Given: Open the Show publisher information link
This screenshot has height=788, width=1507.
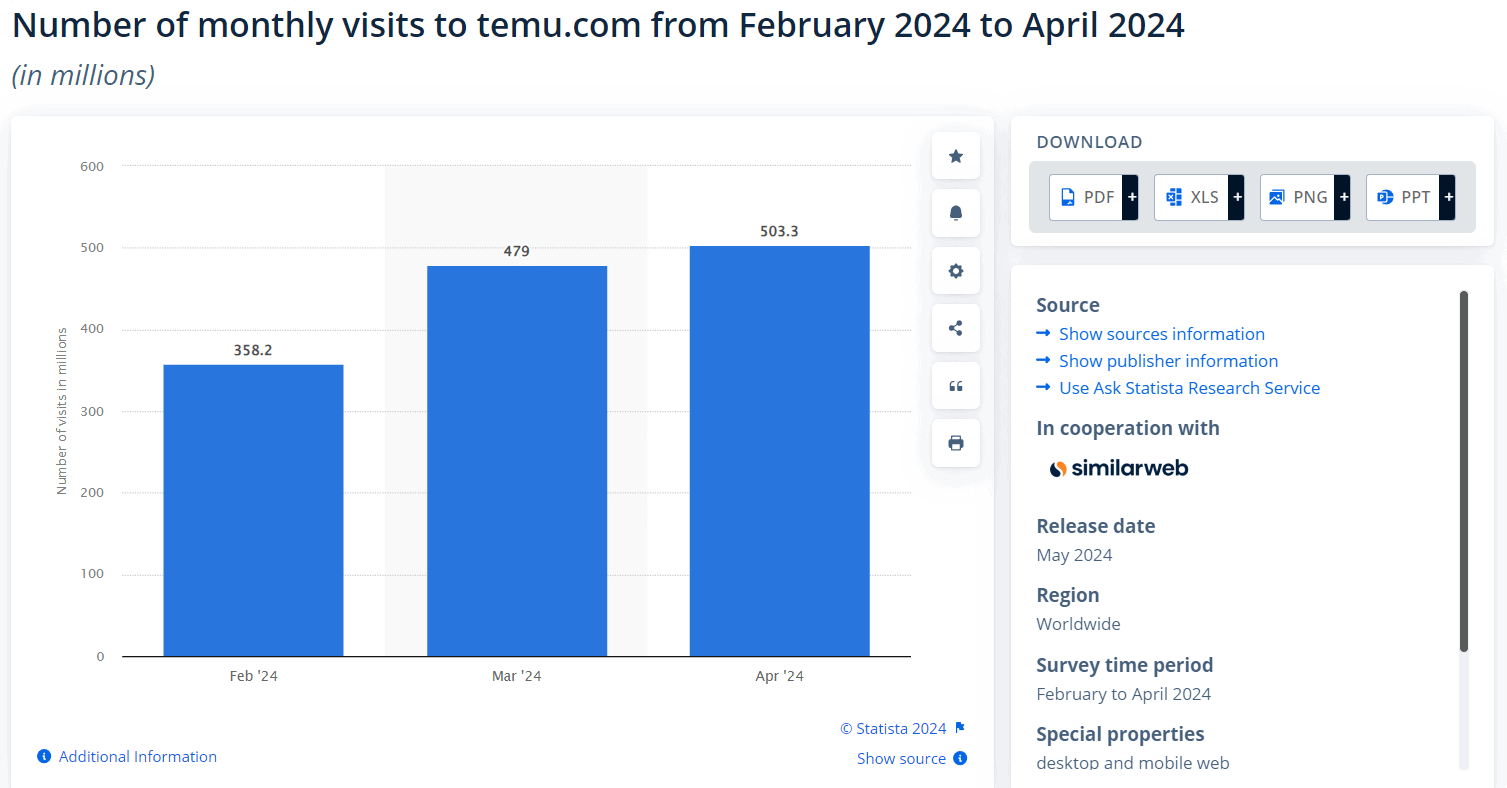Looking at the screenshot, I should tap(1168, 360).
